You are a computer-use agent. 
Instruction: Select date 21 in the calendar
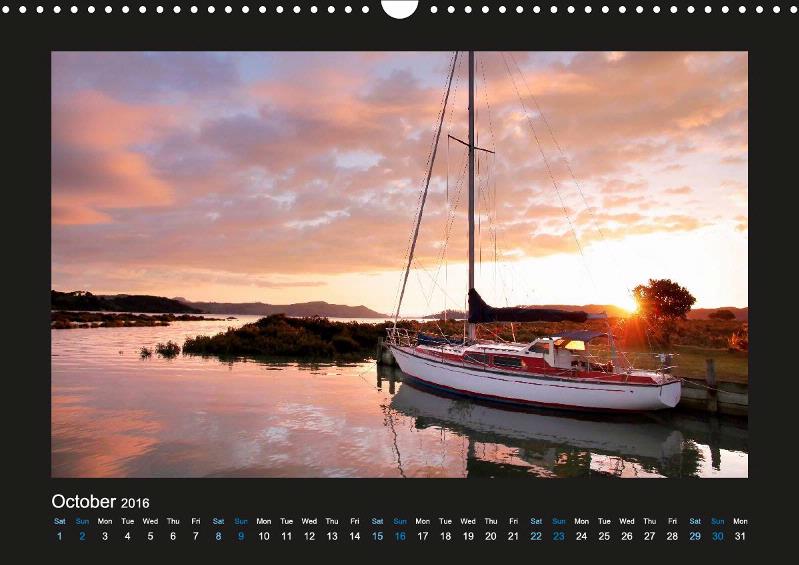[514, 536]
